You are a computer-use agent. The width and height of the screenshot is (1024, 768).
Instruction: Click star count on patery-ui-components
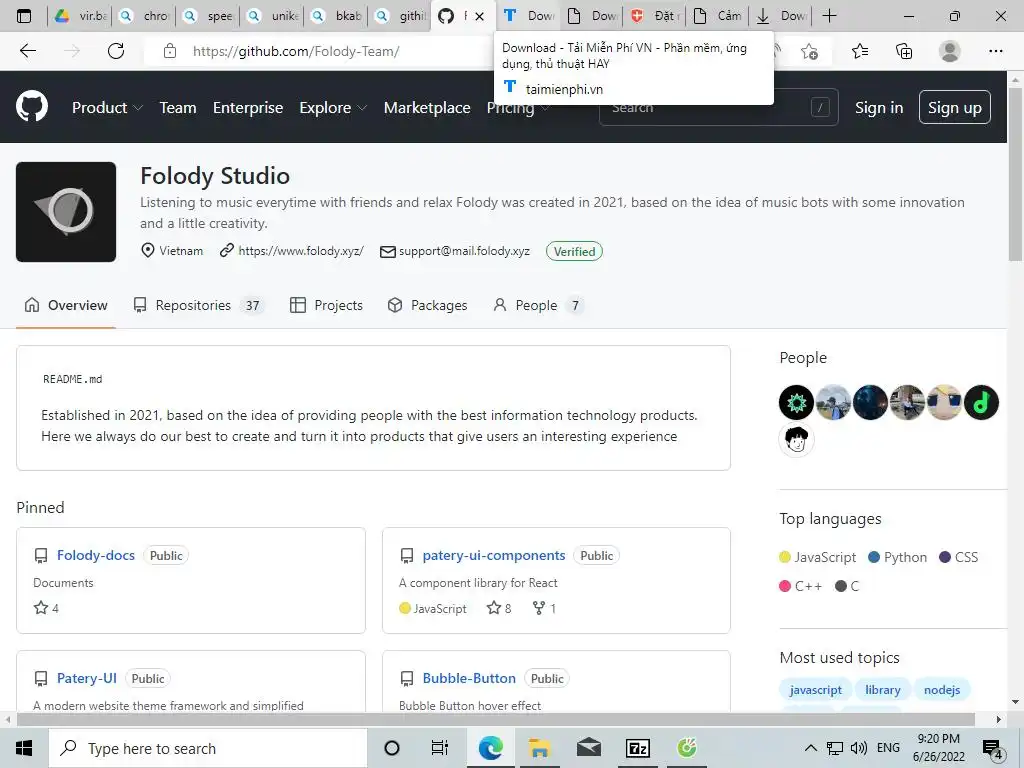[x=499, y=608]
